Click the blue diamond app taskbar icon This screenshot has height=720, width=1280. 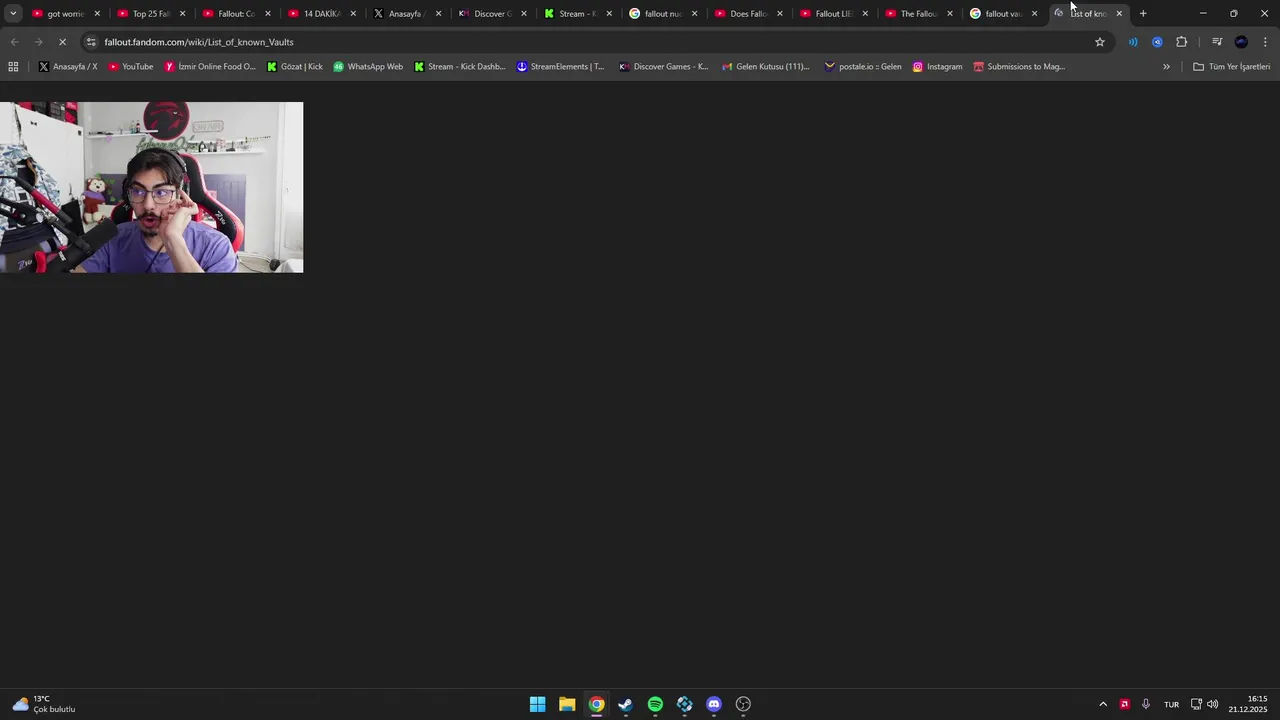684,704
